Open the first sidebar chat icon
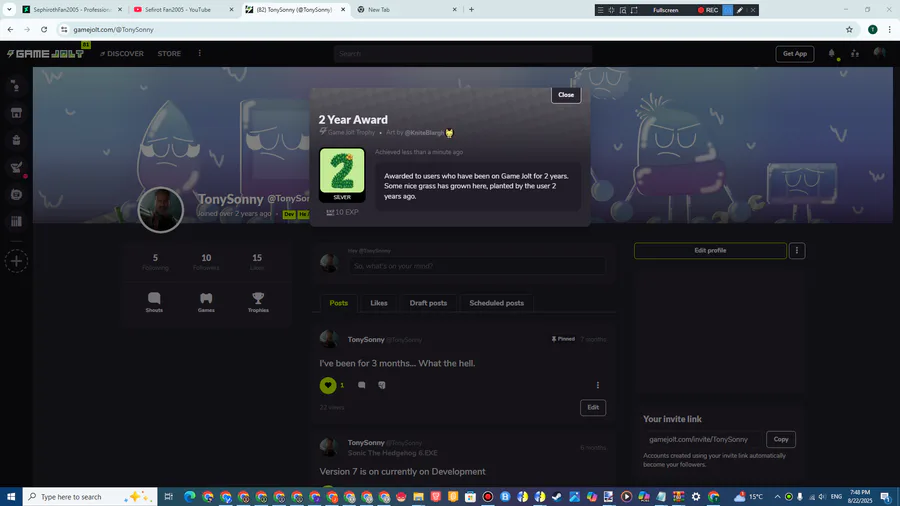The height and width of the screenshot is (506, 900). (x=16, y=86)
